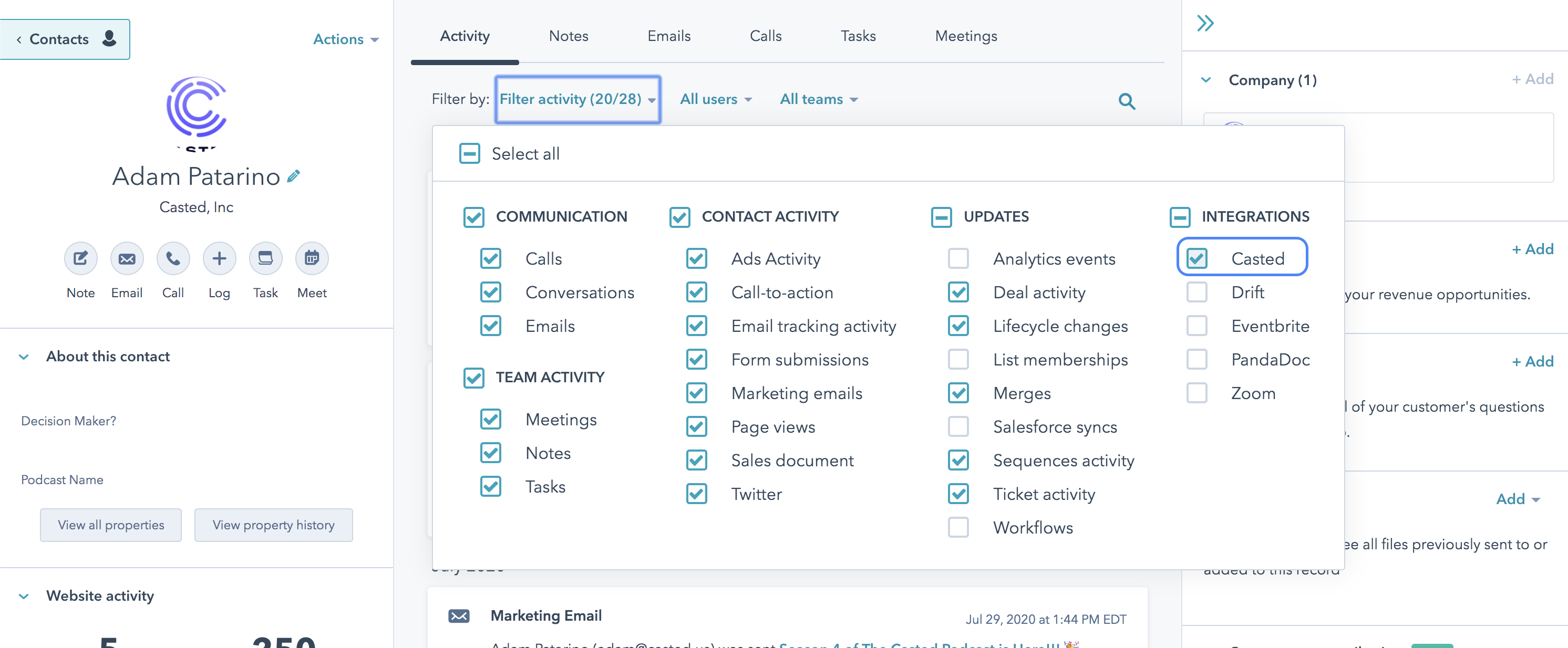The height and width of the screenshot is (648, 1568).
Task: Open the All teams dropdown
Action: [x=819, y=99]
